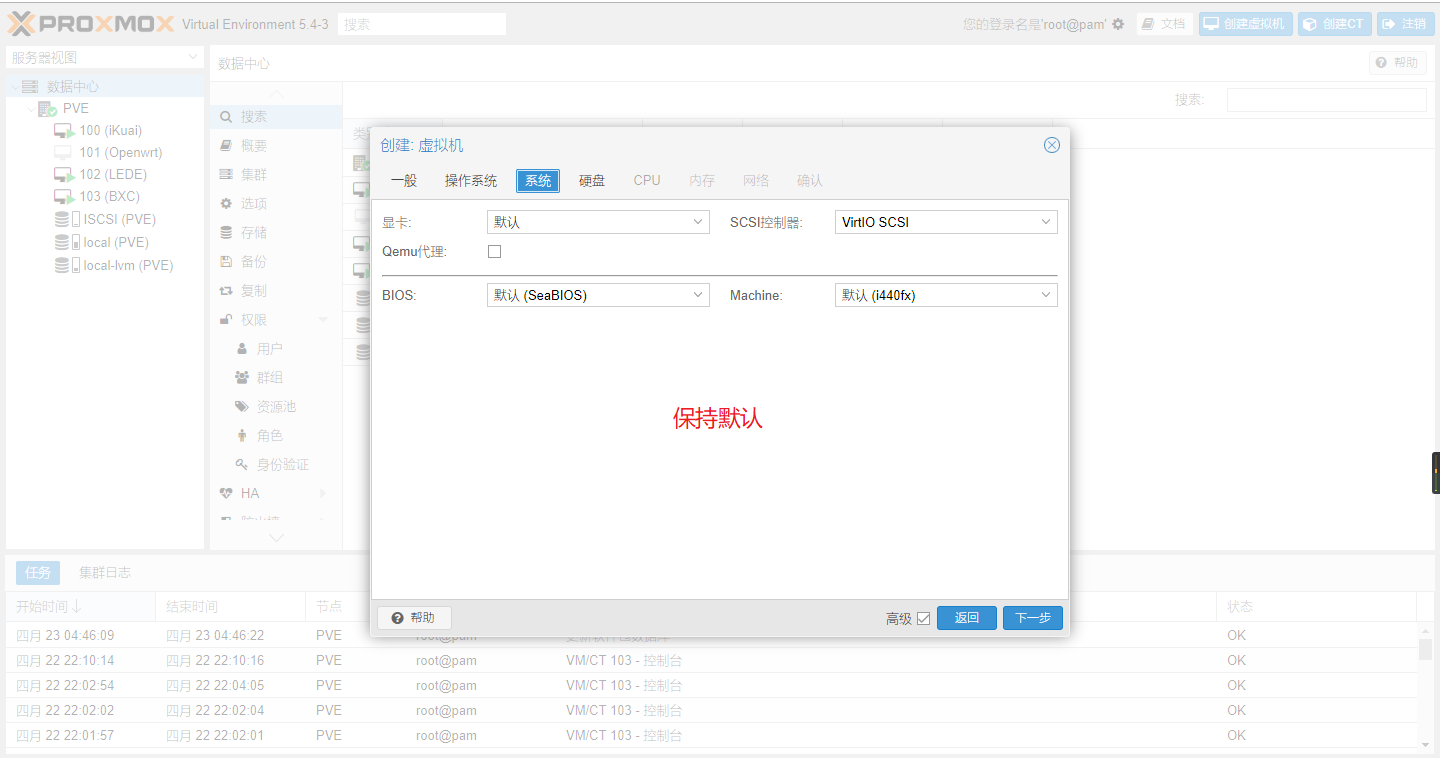Click the 状态 column header
The height and width of the screenshot is (758, 1440).
click(1317, 607)
